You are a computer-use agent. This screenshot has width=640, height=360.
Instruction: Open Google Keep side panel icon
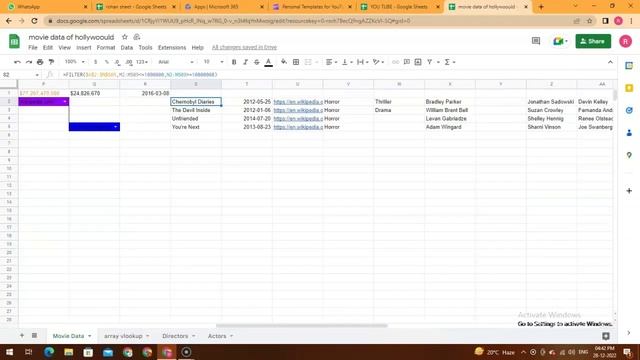629,88
